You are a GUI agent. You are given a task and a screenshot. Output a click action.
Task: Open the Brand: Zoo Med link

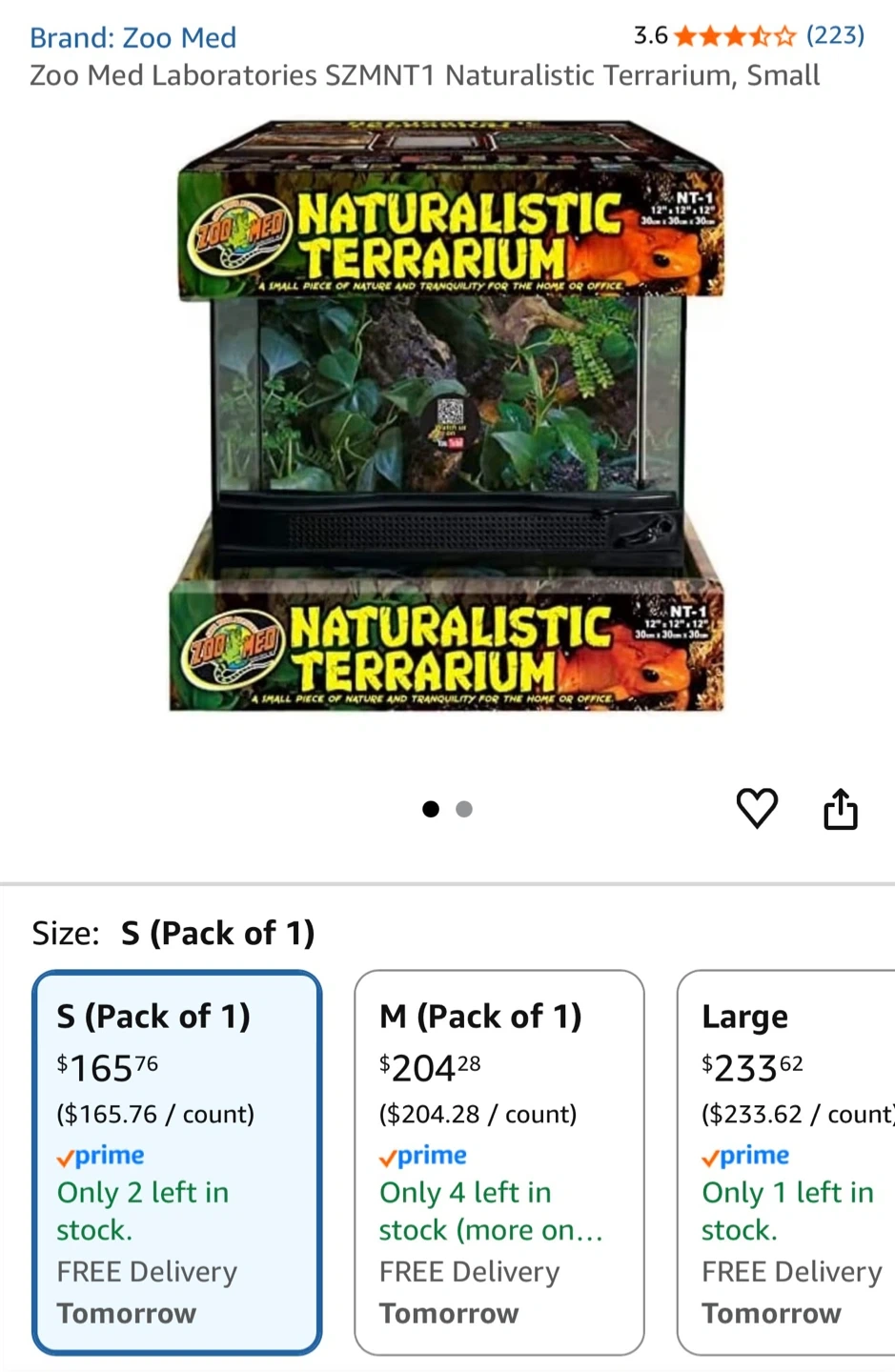[132, 37]
